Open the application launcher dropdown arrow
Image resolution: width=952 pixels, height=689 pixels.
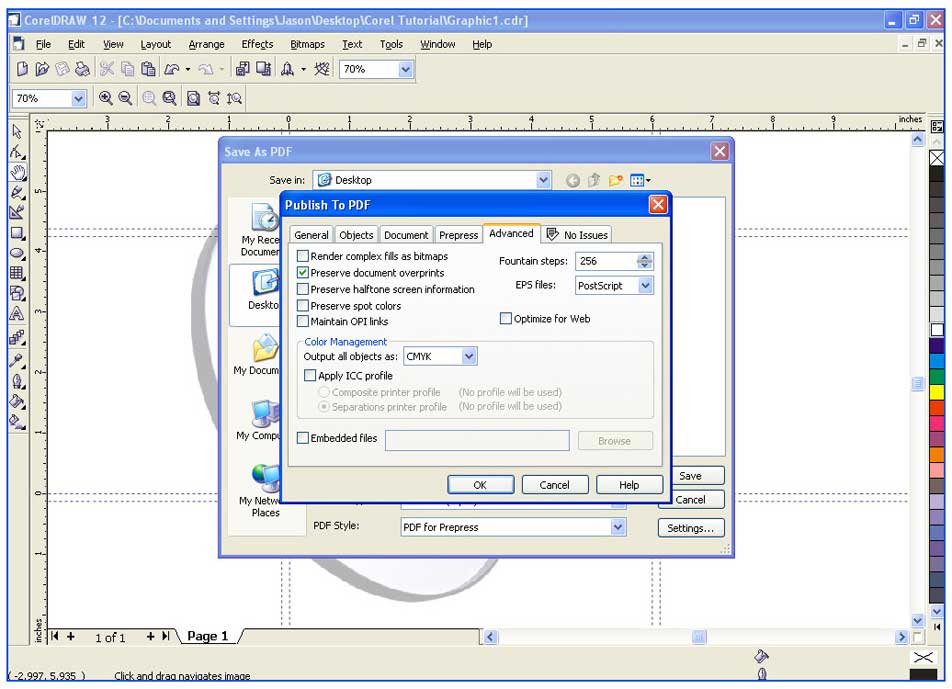click(303, 69)
